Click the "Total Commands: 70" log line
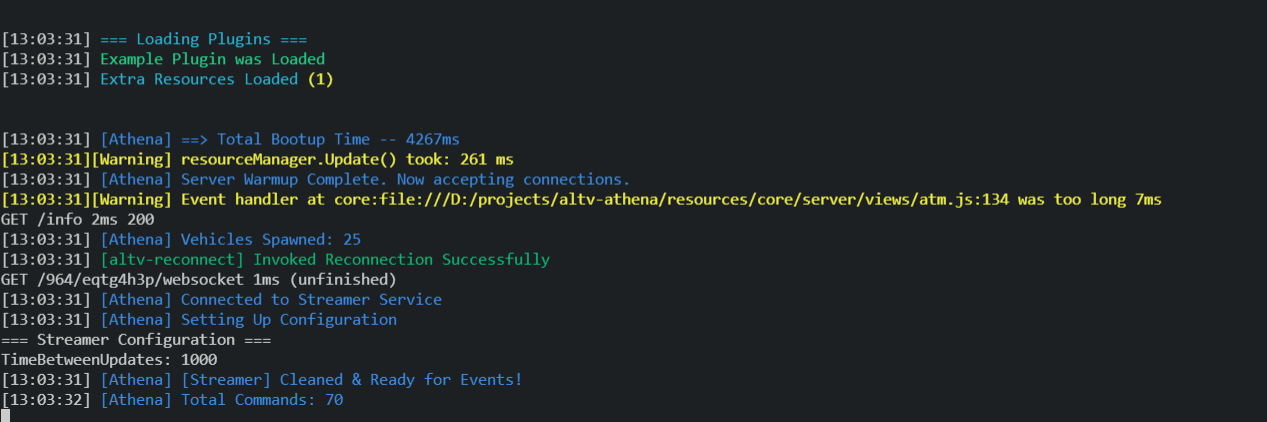The height and width of the screenshot is (422, 1267). 262,399
